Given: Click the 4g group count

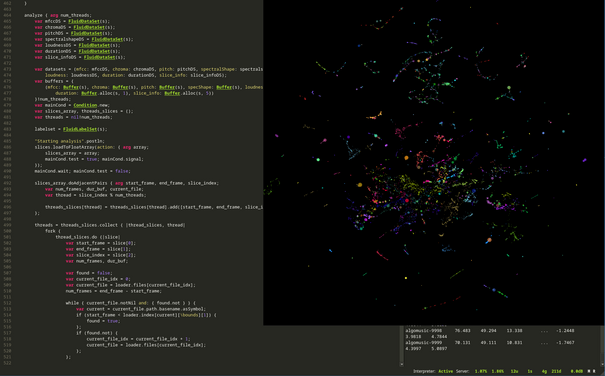Looking at the screenshot, I should coord(544,371).
